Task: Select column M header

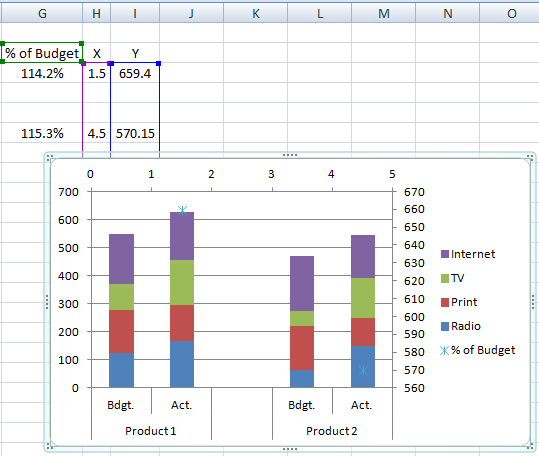Action: point(383,13)
